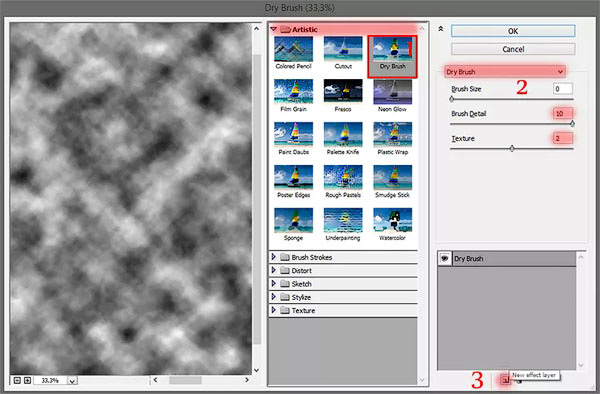Screen dimensions: 600x394
Task: Click the Cancel button
Action: (513, 49)
